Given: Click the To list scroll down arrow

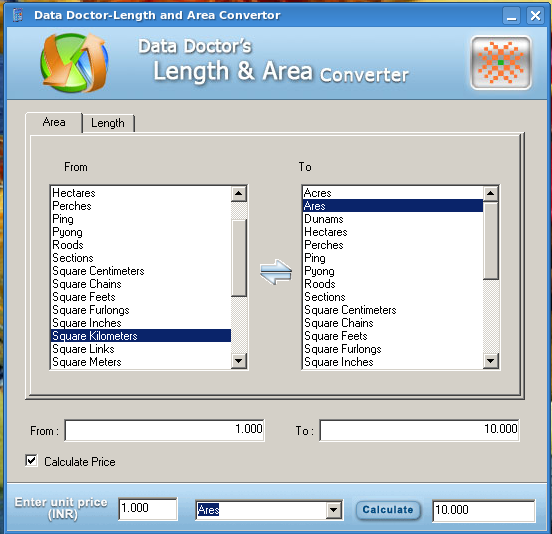Looking at the screenshot, I should [x=490, y=361].
